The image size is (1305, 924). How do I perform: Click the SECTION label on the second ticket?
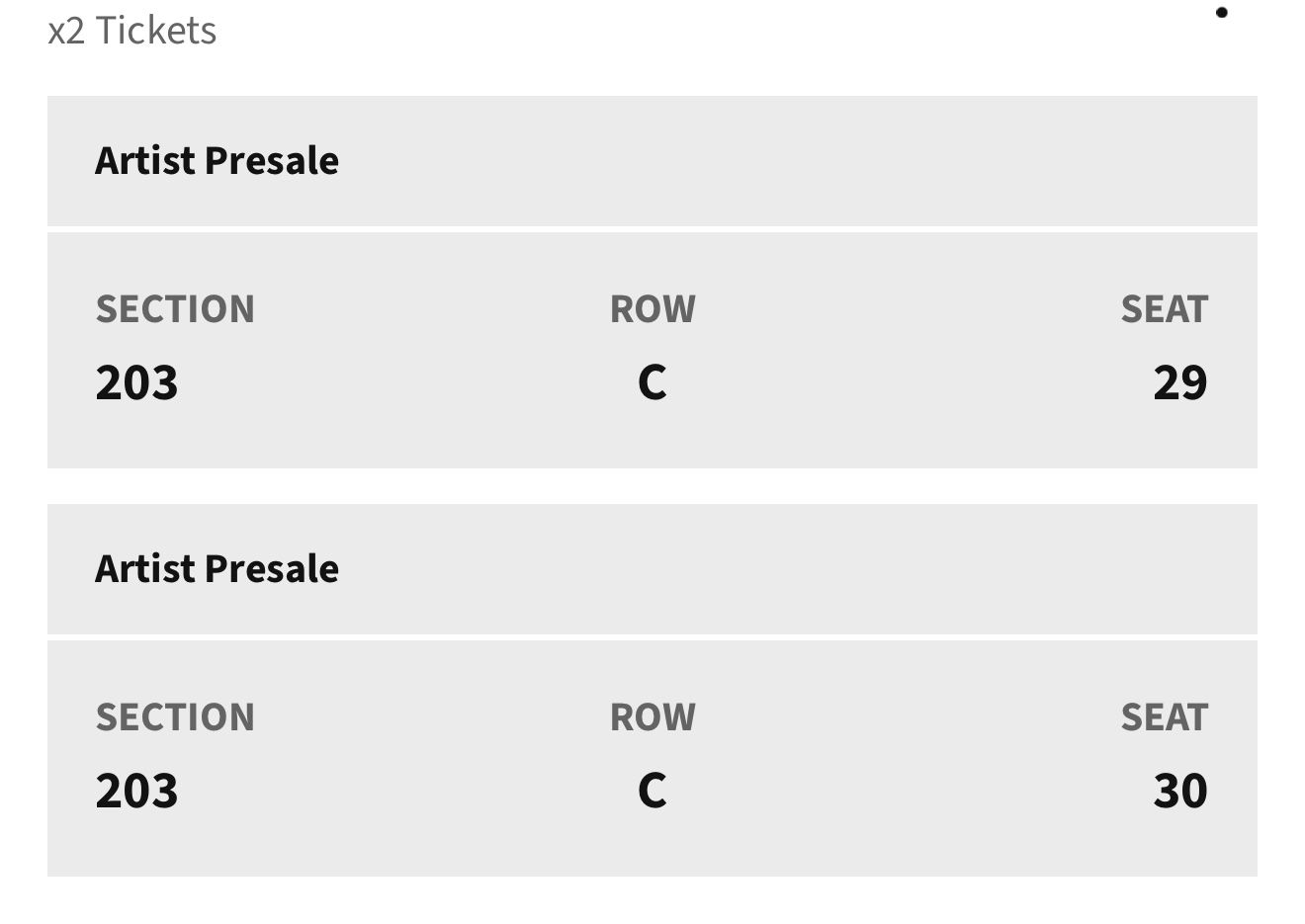coord(175,717)
